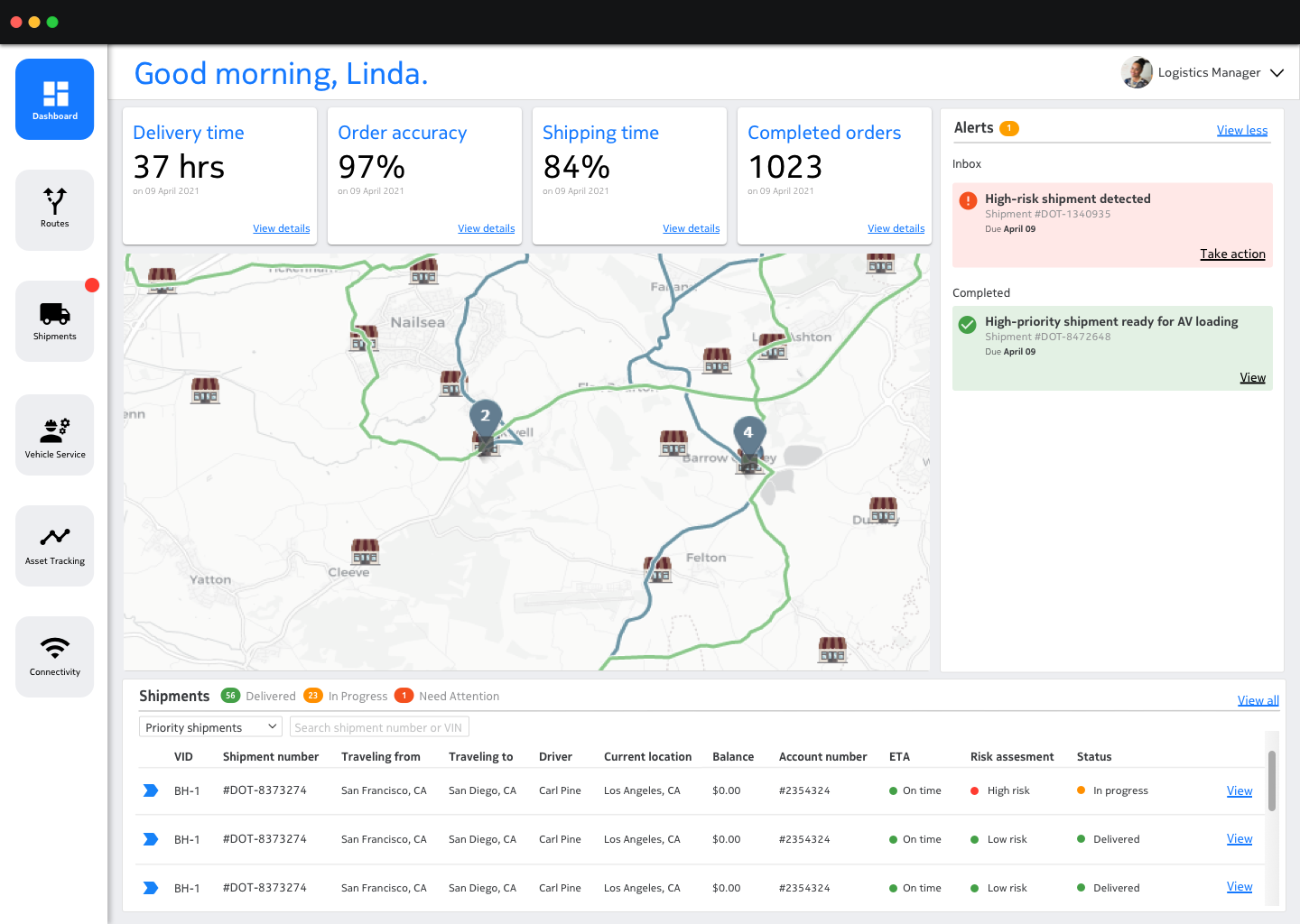The height and width of the screenshot is (924, 1300).
Task: View details for Delivery time
Action: [281, 229]
